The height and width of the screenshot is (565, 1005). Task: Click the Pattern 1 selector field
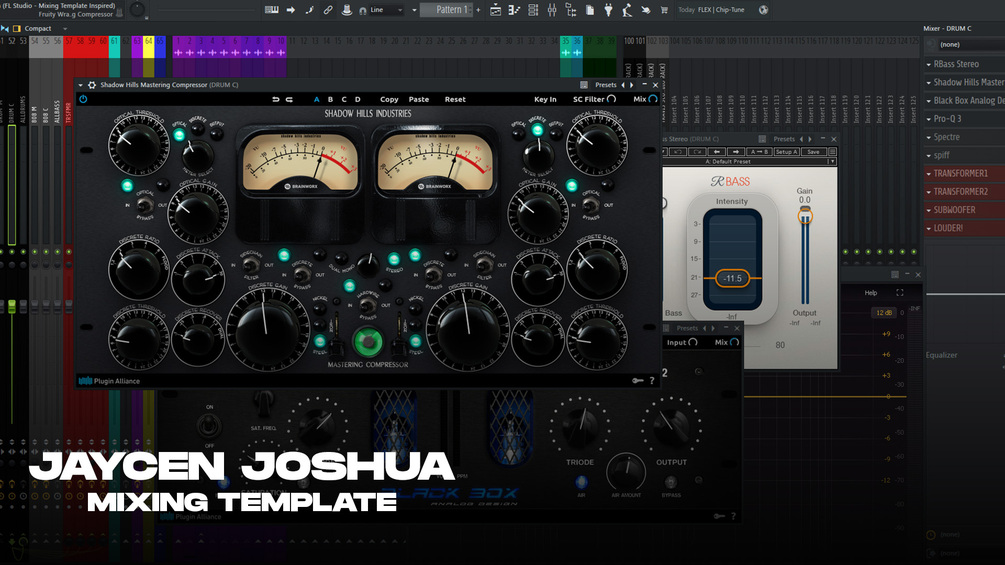447,10
